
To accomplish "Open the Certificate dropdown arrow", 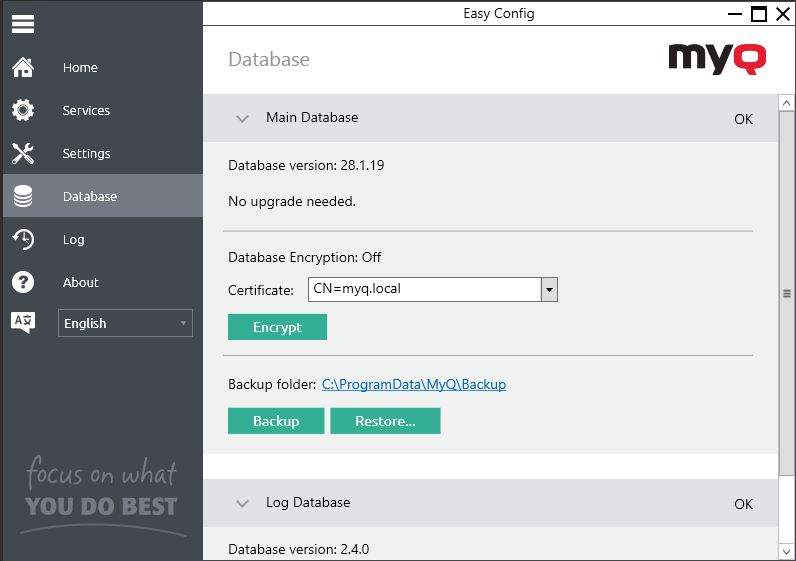I will pos(548,290).
